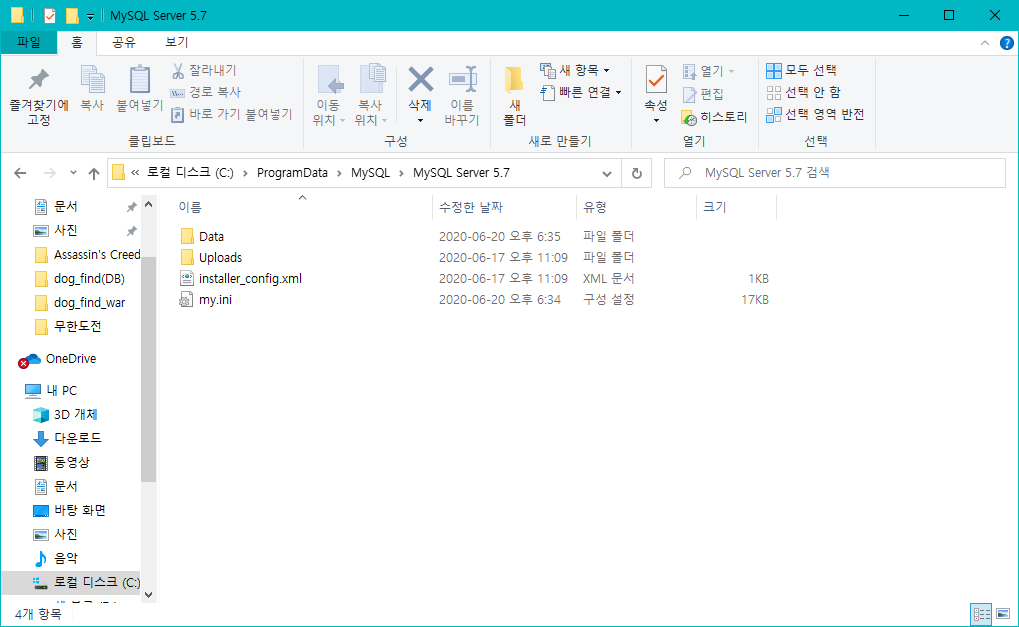
Task: Click 경로 복사 in ribbon
Action: pos(205,92)
